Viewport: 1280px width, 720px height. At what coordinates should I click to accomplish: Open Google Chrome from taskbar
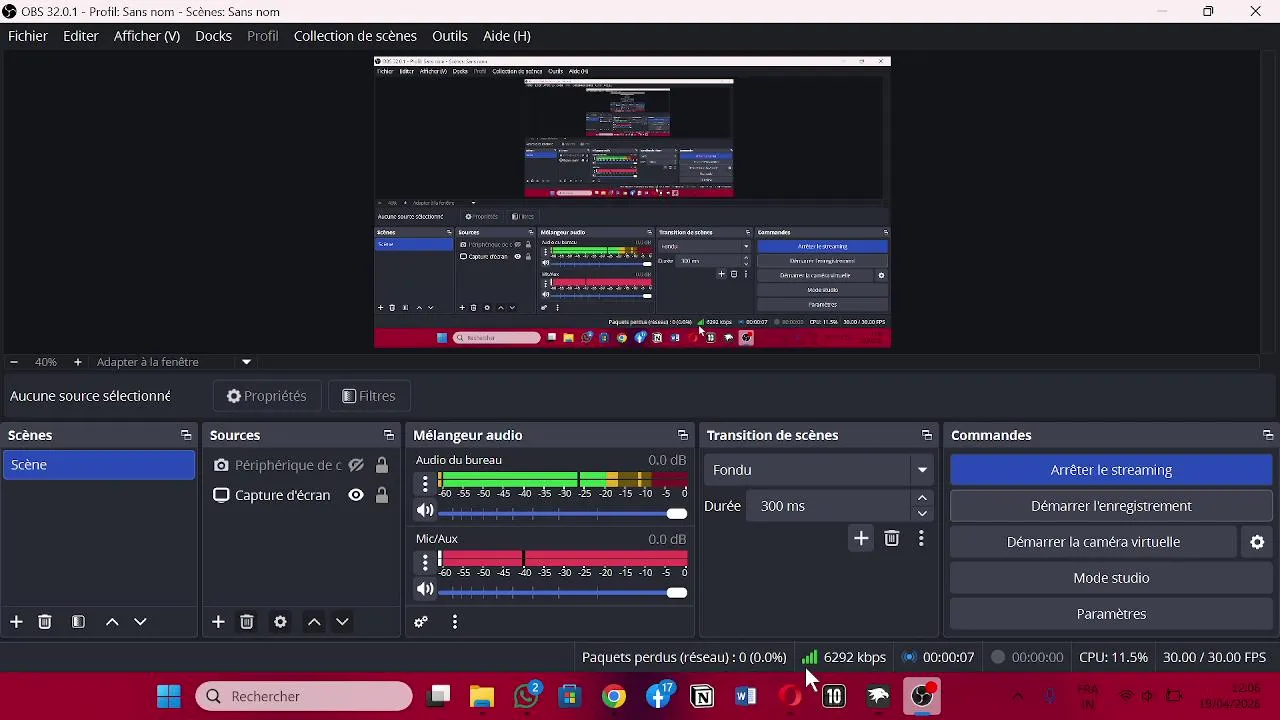[614, 696]
